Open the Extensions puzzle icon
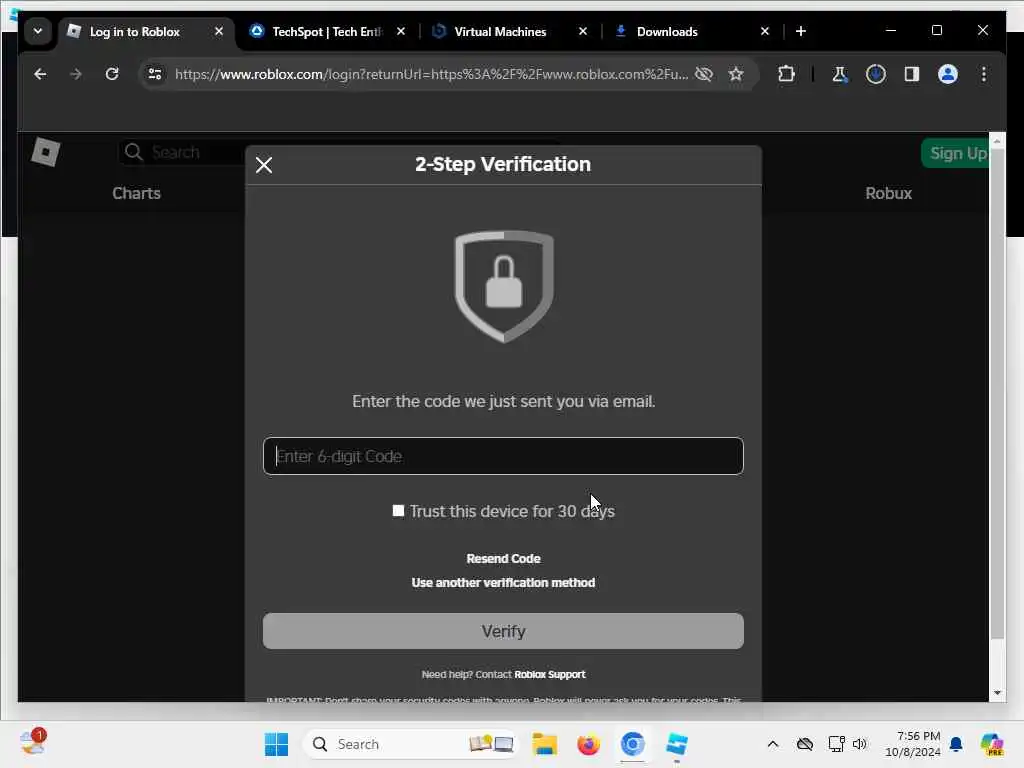This screenshot has width=1024, height=768. click(786, 74)
